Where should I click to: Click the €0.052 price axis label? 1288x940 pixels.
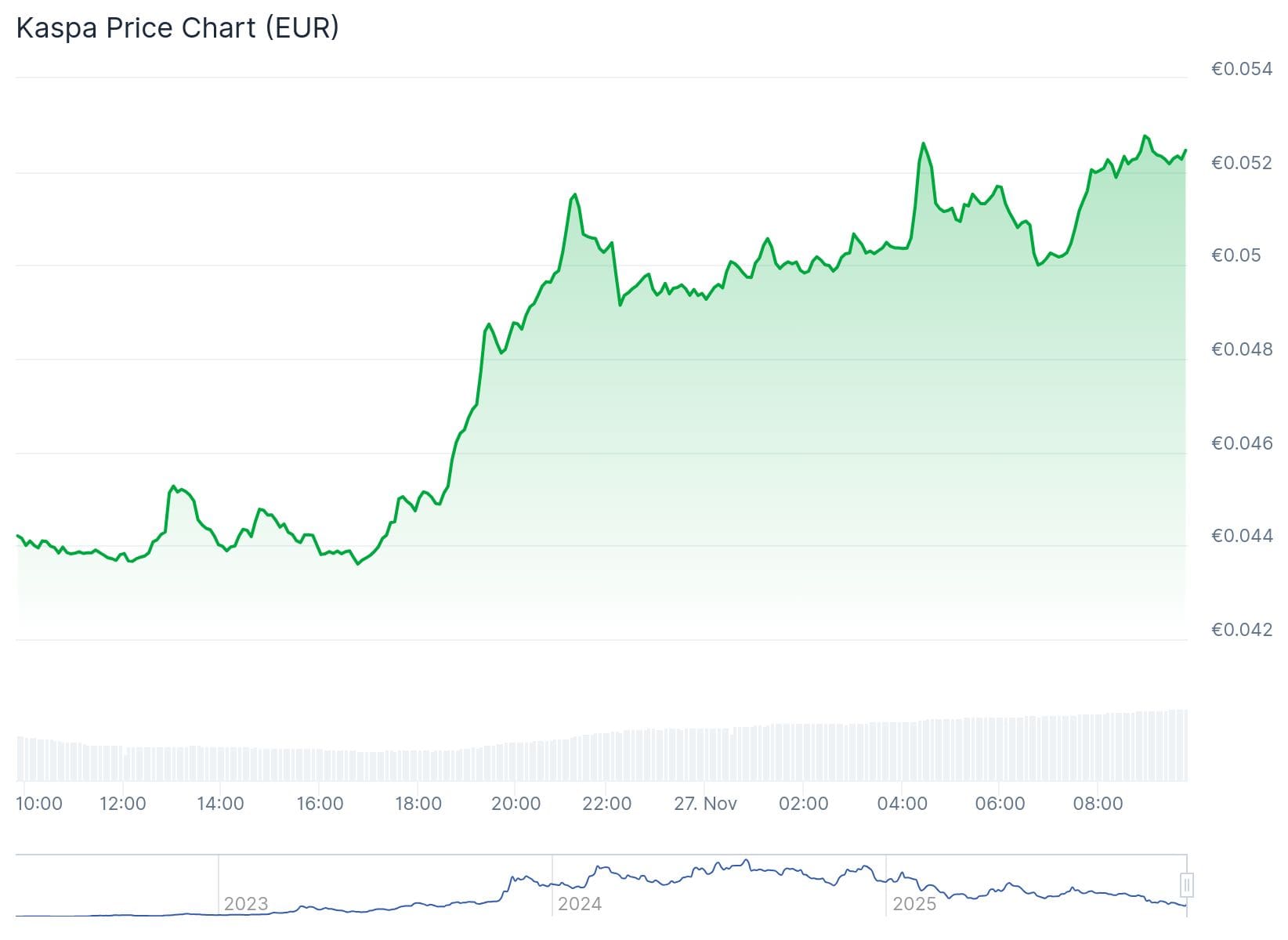coord(1241,163)
